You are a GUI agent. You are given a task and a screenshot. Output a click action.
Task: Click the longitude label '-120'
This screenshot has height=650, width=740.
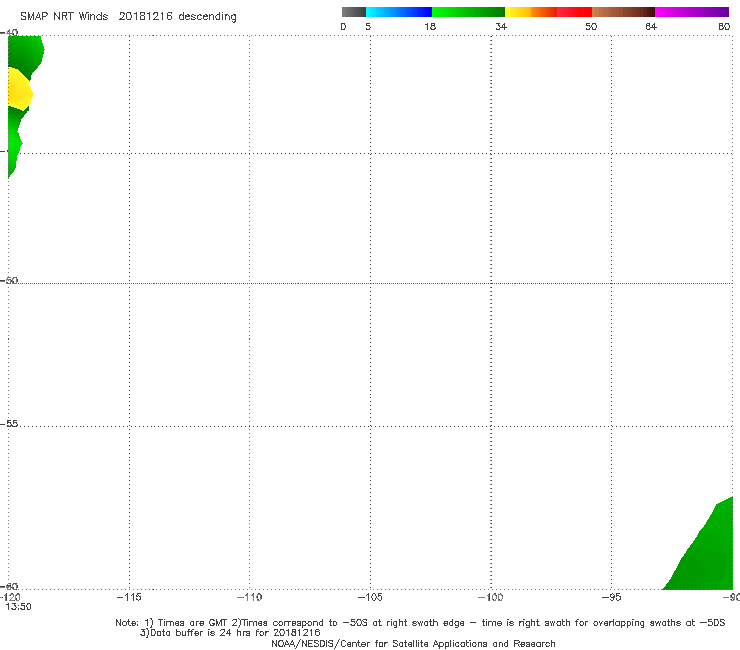10,597
